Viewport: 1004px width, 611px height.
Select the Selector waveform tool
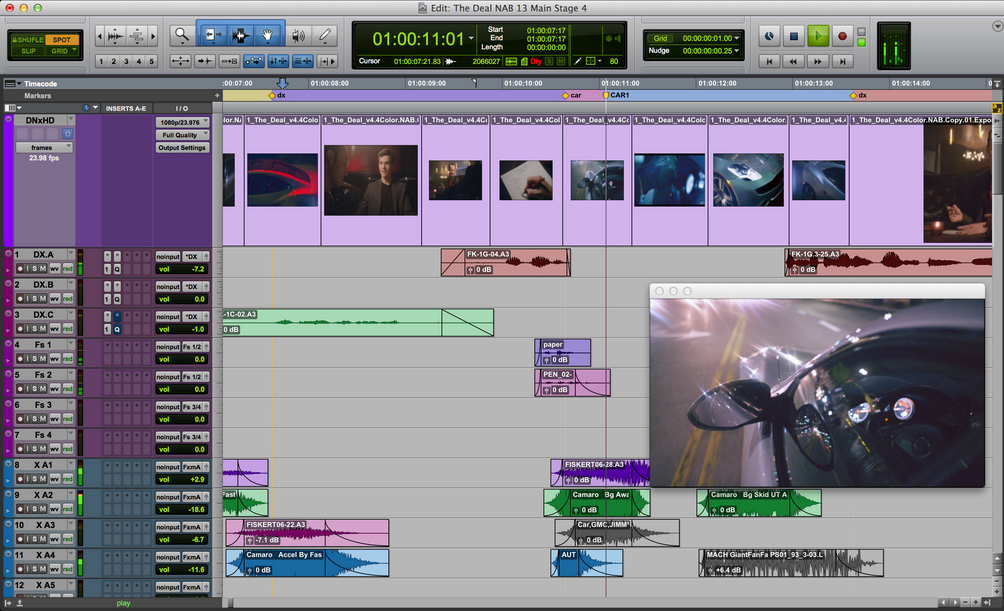[x=240, y=35]
